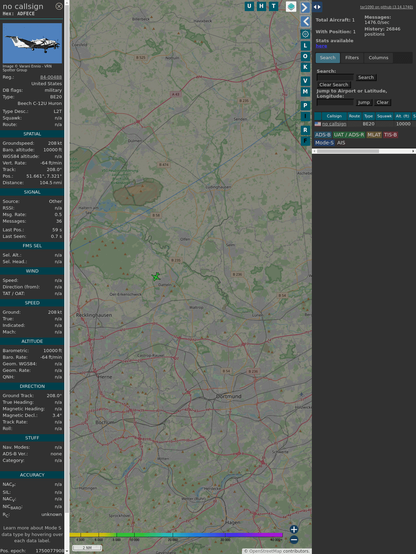Open the map layer selector icon
The height and width of the screenshot is (554, 416).
tap(291, 6)
